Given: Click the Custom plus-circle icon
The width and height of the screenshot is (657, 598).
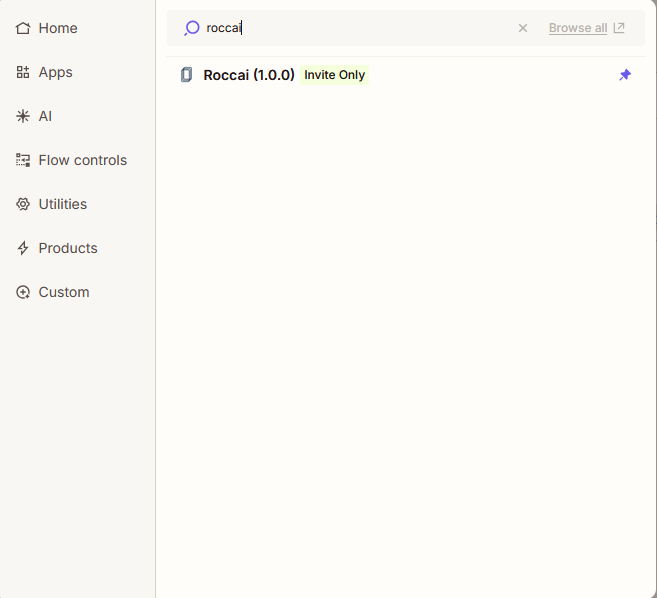Looking at the screenshot, I should point(23,292).
